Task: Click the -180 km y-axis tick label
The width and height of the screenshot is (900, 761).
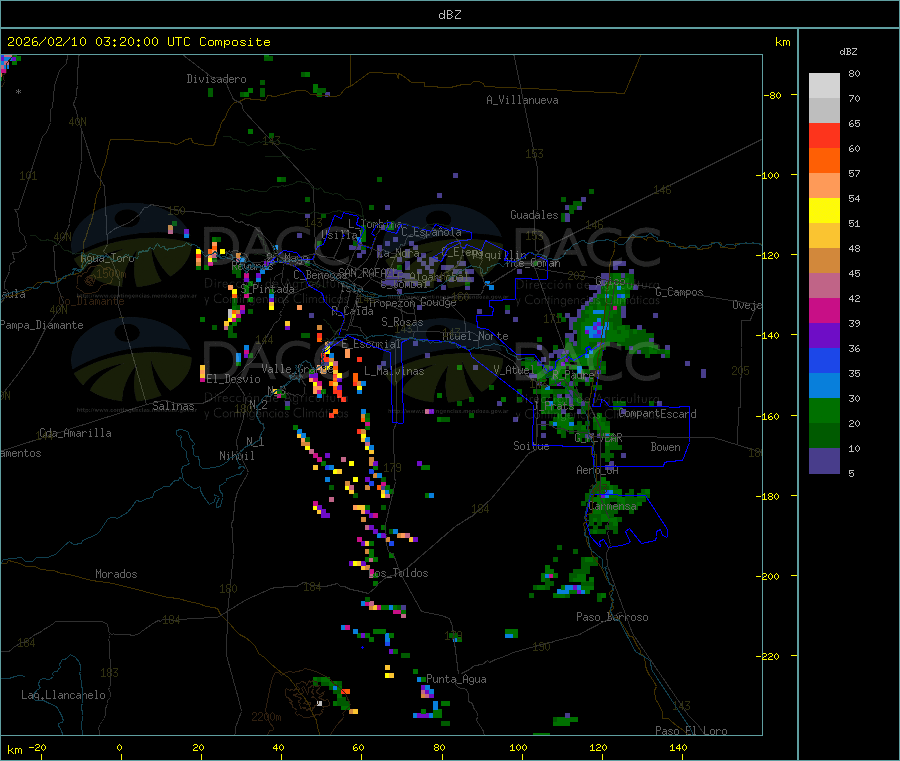Action: 769,496
